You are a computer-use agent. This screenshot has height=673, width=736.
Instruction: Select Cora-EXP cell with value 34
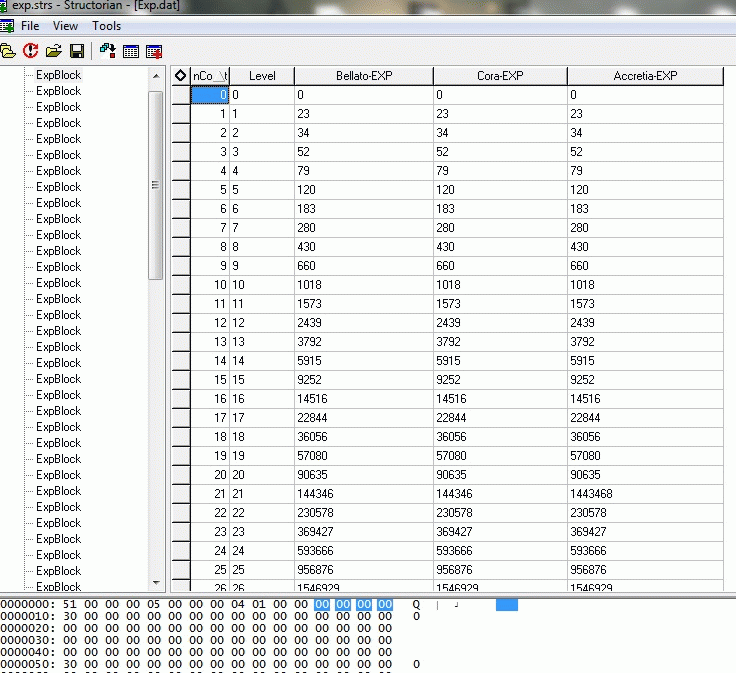click(500, 133)
